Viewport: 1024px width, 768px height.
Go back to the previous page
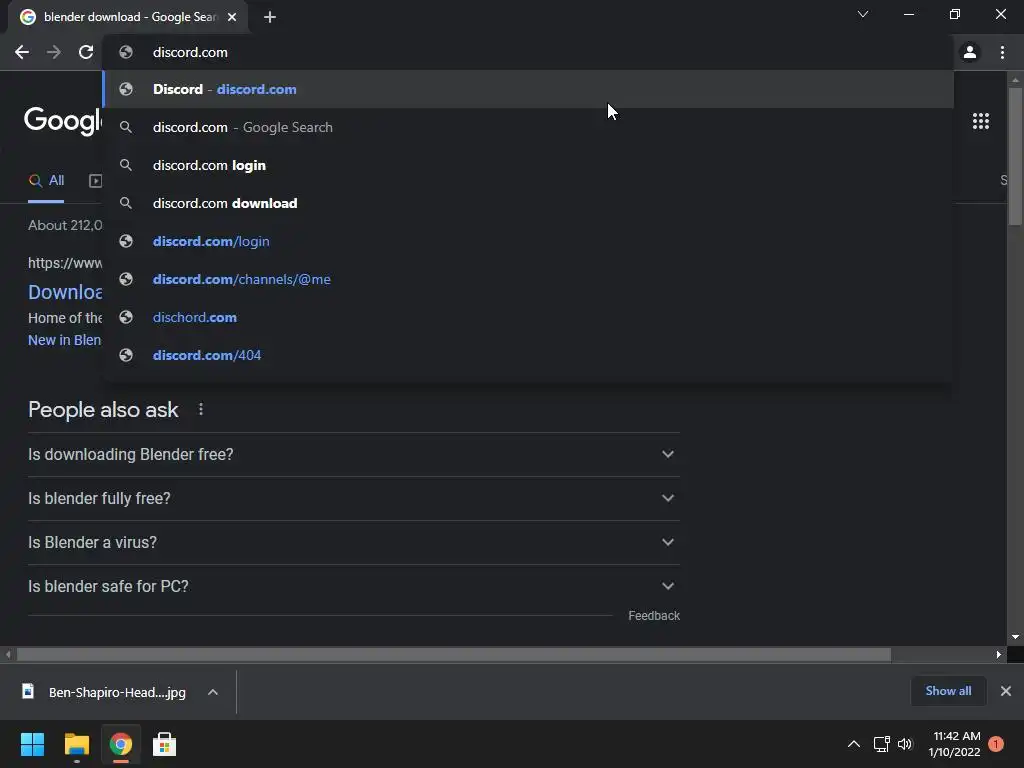(x=22, y=52)
